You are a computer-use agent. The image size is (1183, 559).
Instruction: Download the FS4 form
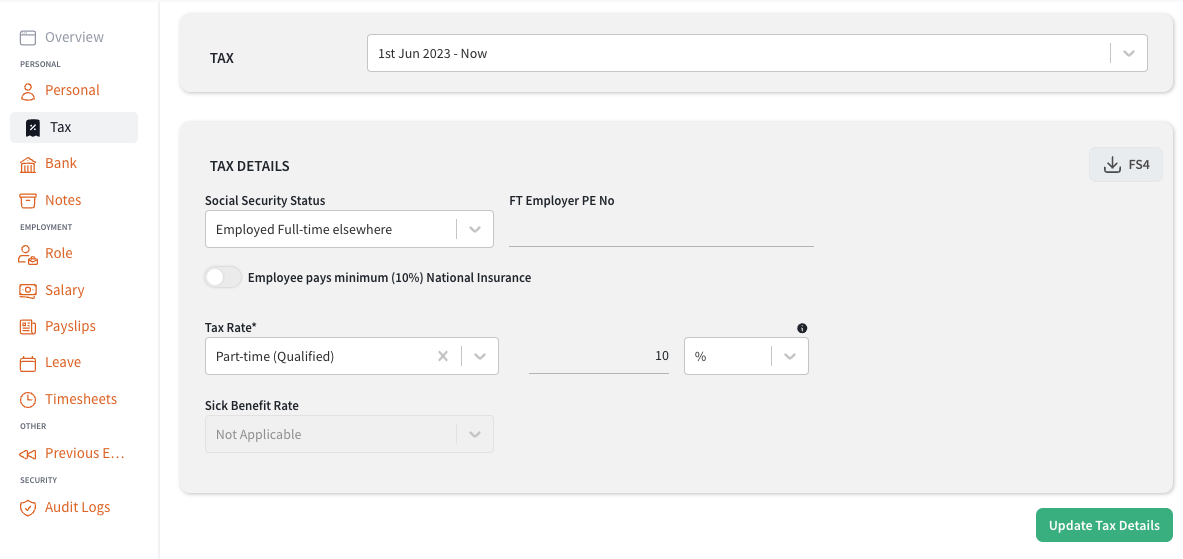pos(1126,164)
